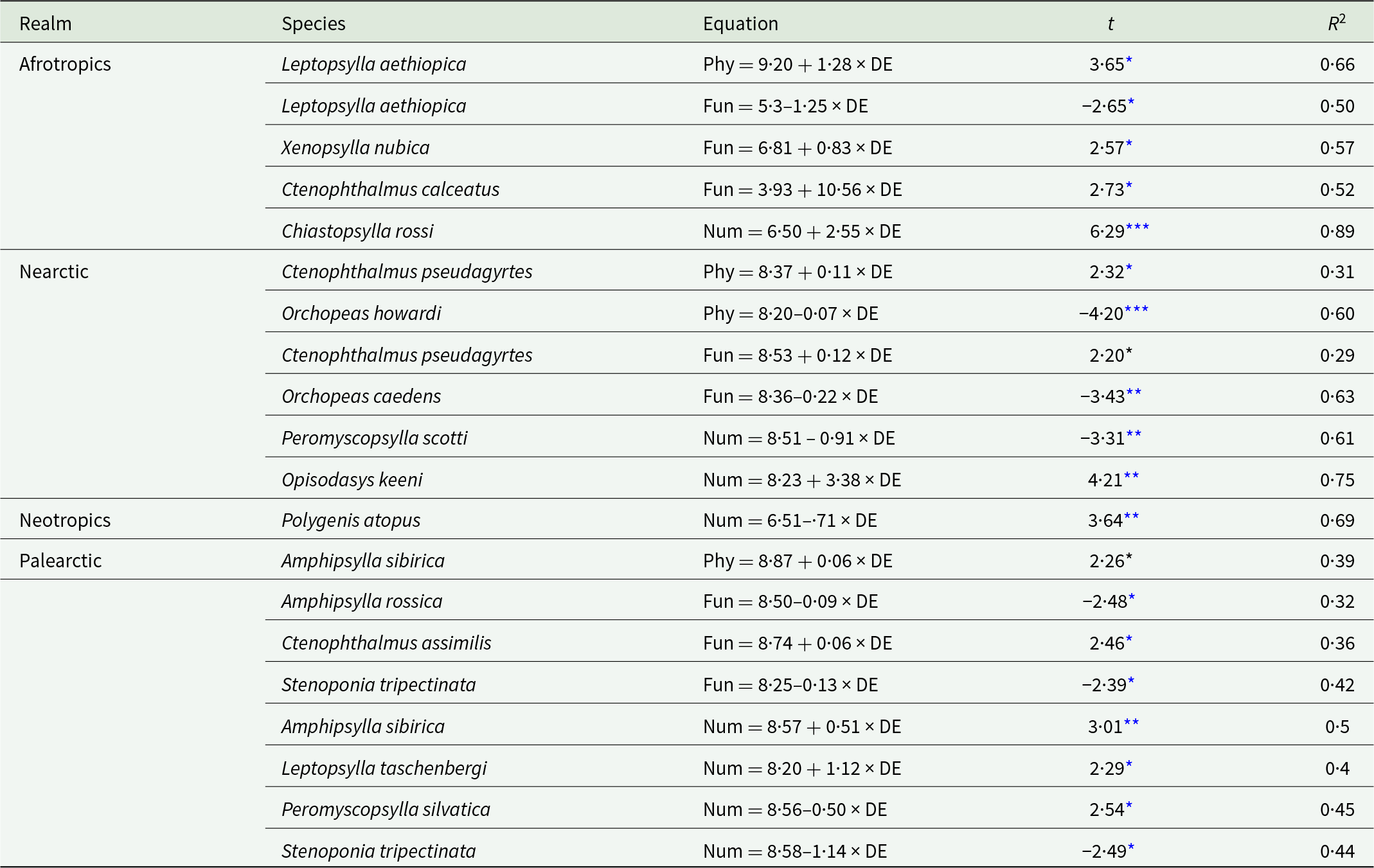Click the R² column header

(x=1337, y=22)
